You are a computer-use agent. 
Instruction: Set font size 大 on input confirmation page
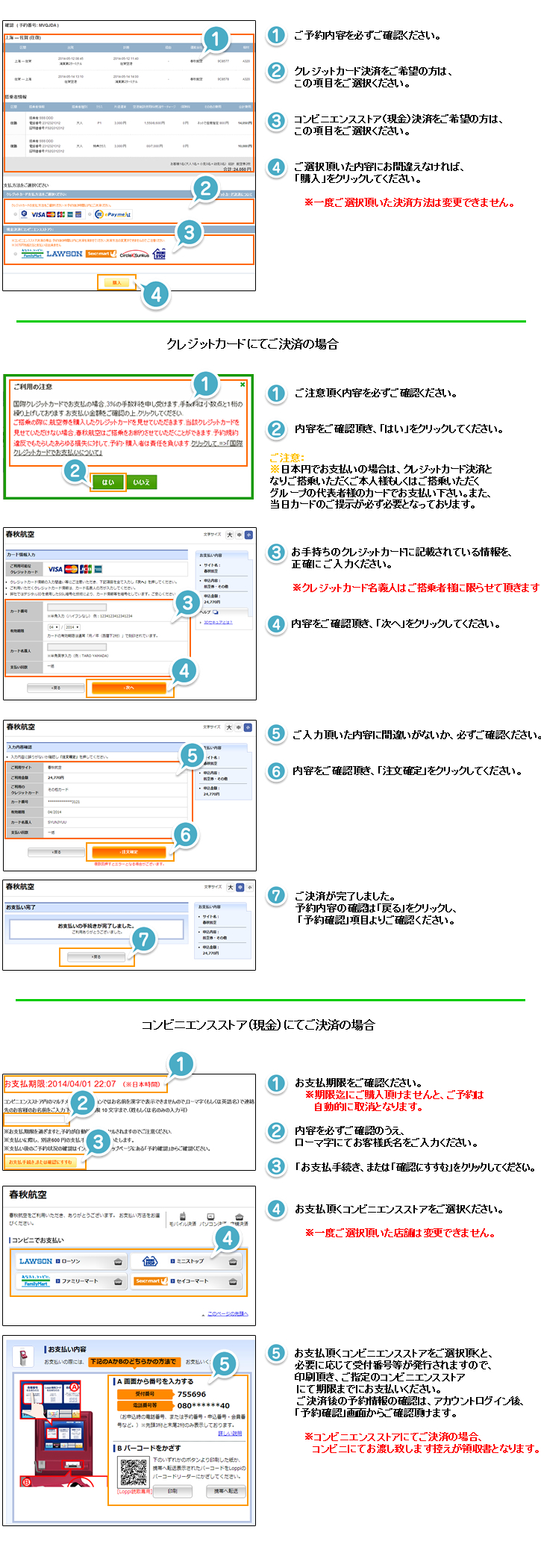pyautogui.click(x=229, y=727)
